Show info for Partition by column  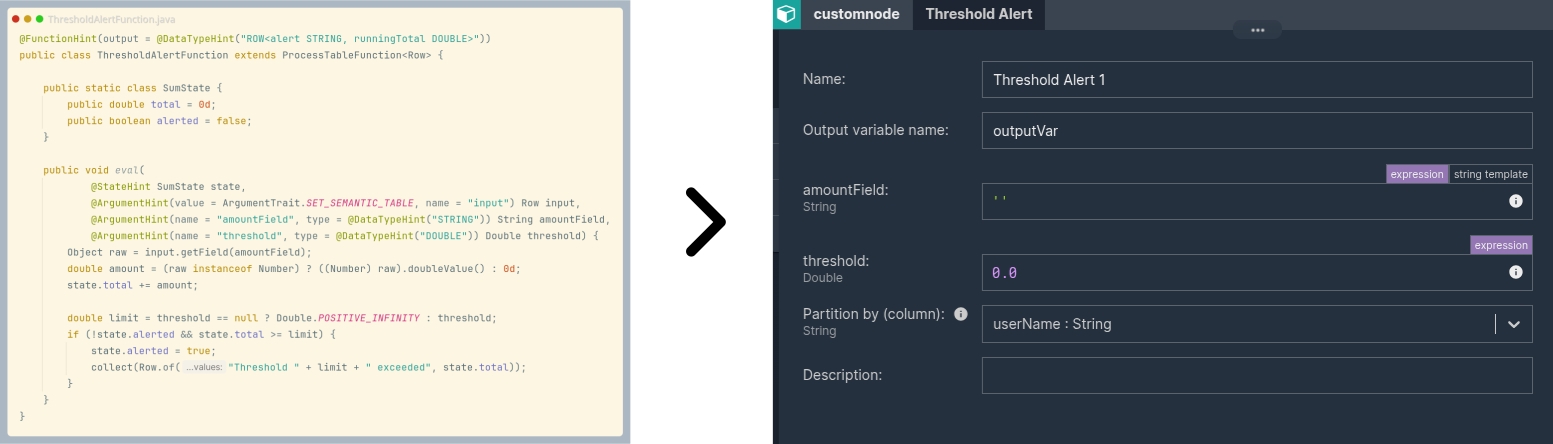tap(961, 314)
